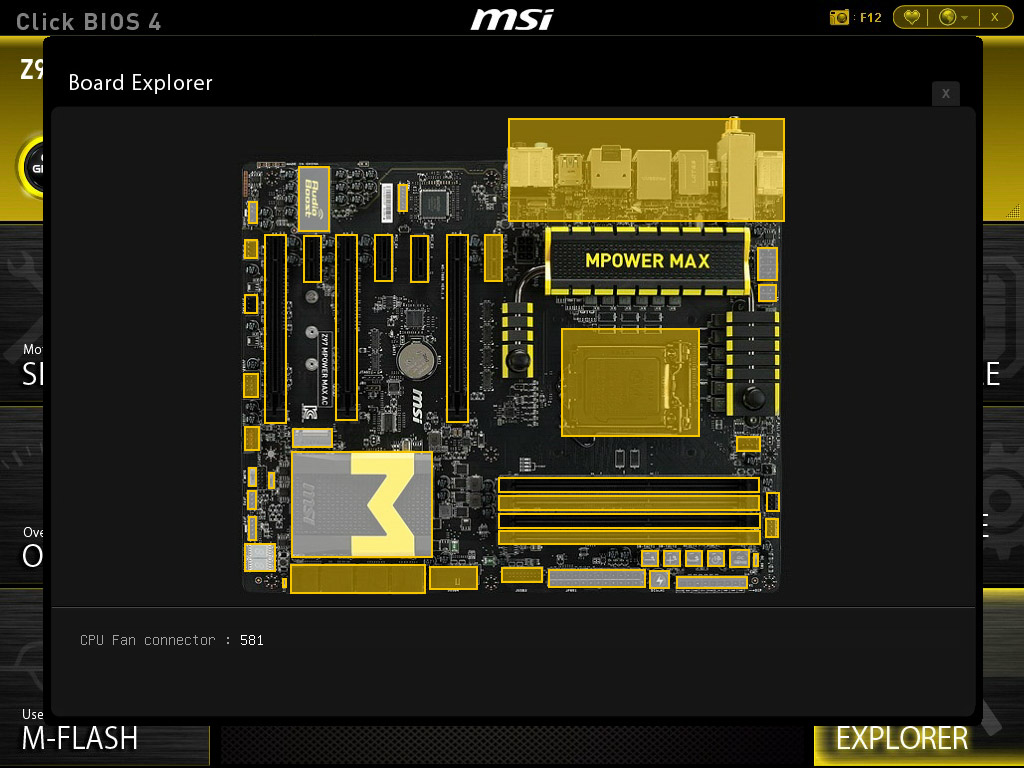The image size is (1024, 768).
Task: Select the third DIMM slot from top
Action: (x=628, y=521)
